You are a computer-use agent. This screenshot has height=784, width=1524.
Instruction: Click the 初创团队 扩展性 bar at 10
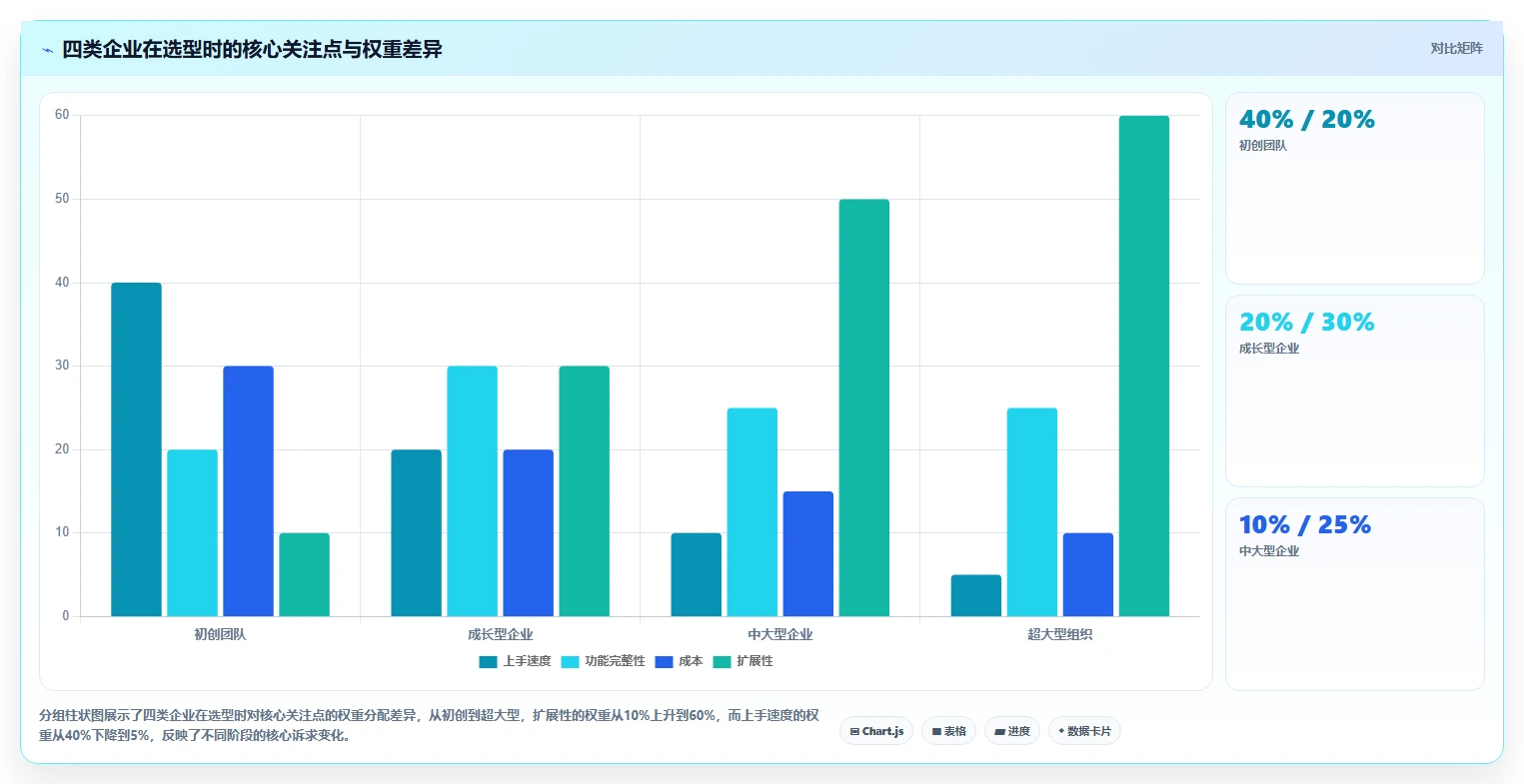pyautogui.click(x=304, y=574)
